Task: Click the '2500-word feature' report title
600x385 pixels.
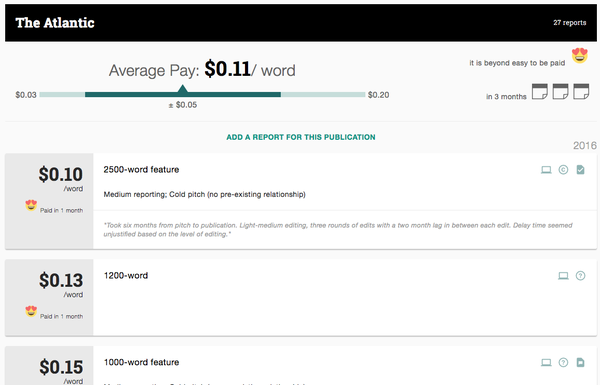Action: pos(141,170)
